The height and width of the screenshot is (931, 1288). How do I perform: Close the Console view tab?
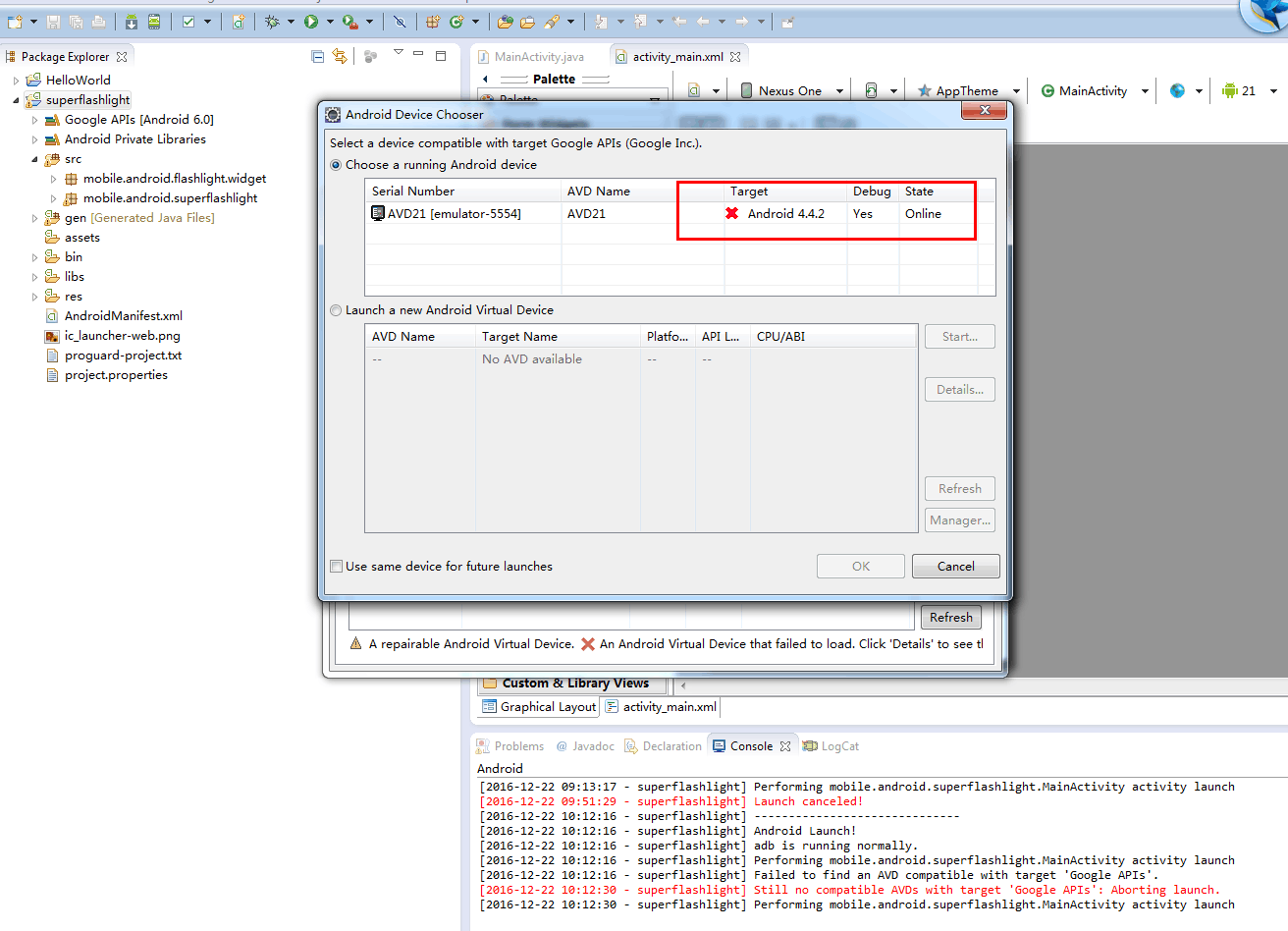pyautogui.click(x=785, y=746)
